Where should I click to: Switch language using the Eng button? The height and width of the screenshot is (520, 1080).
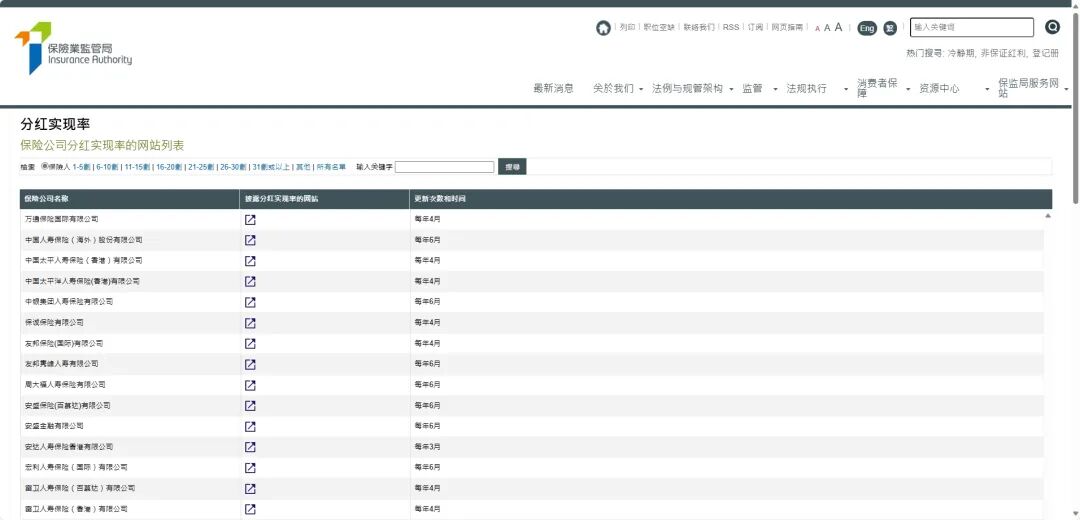click(x=866, y=28)
